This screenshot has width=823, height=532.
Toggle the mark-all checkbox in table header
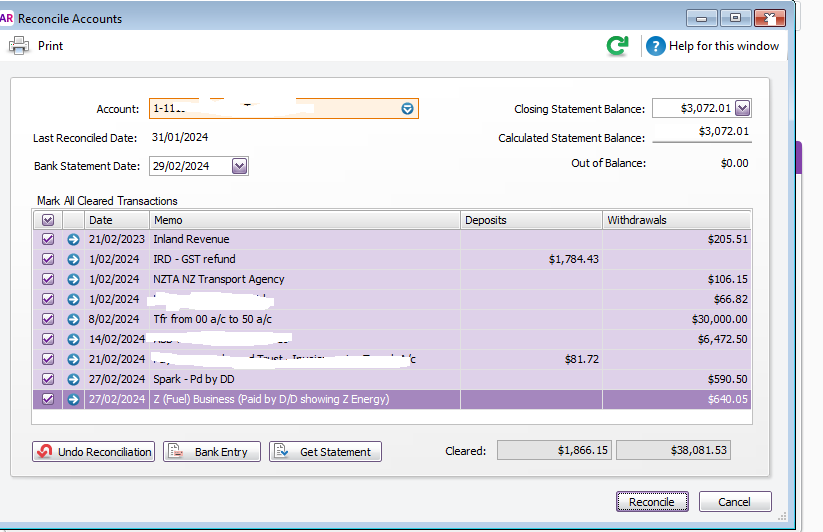tap(48, 220)
